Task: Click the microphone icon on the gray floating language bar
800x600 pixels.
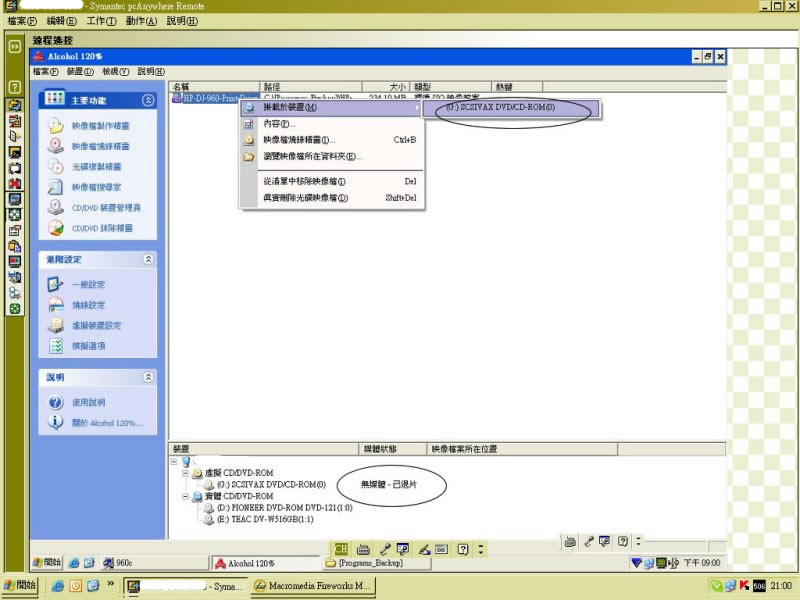Action: (589, 541)
